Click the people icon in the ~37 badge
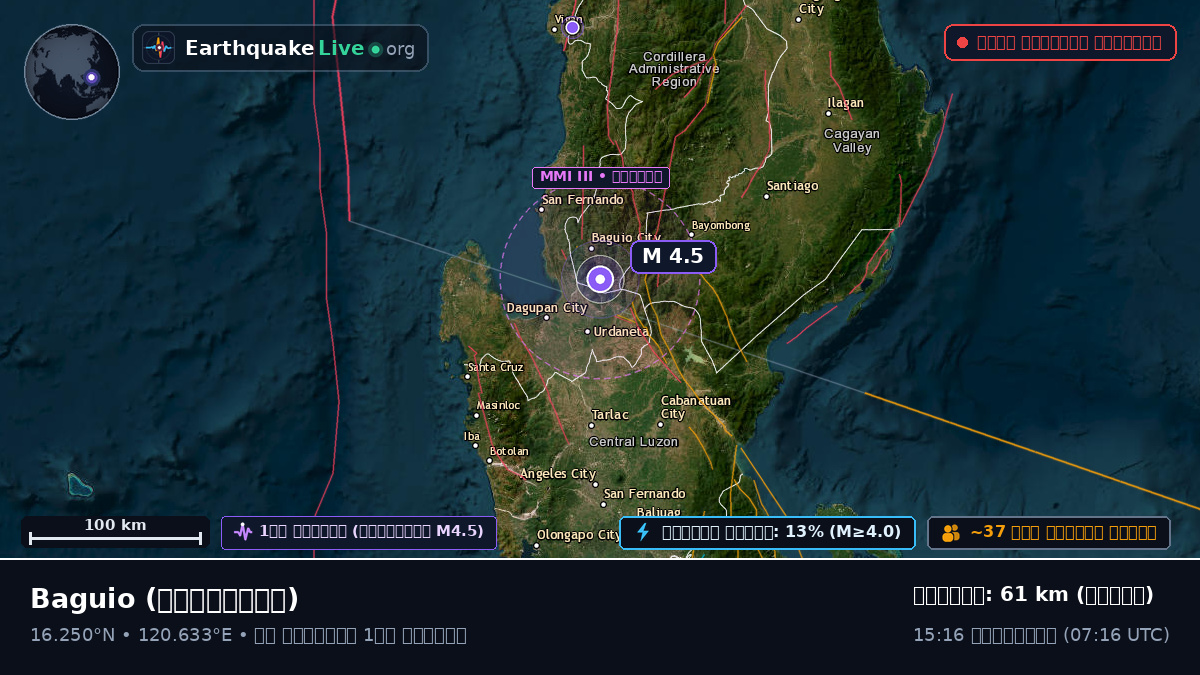The height and width of the screenshot is (675, 1200). [951, 533]
